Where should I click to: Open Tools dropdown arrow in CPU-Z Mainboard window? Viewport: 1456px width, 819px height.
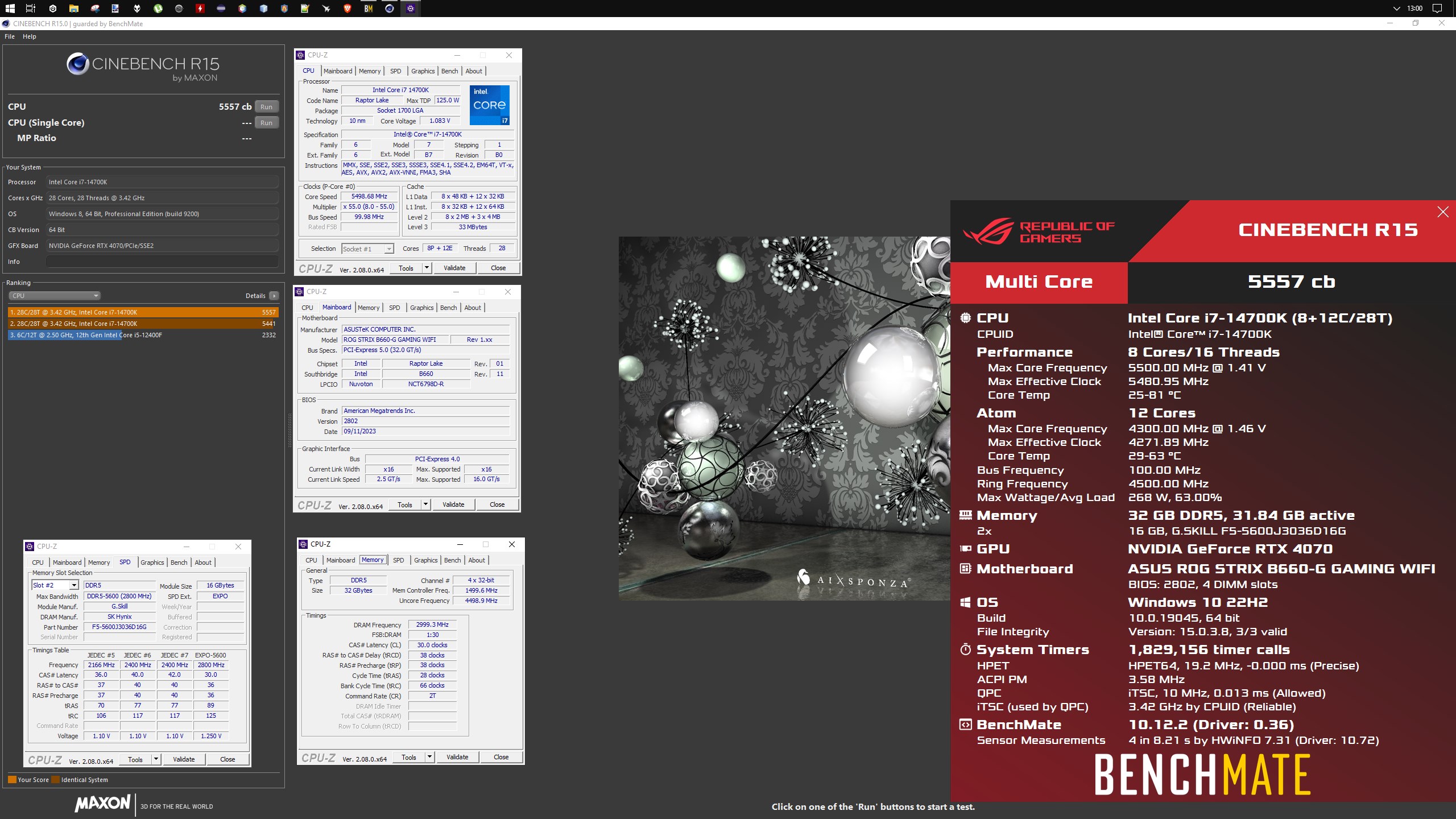click(425, 504)
